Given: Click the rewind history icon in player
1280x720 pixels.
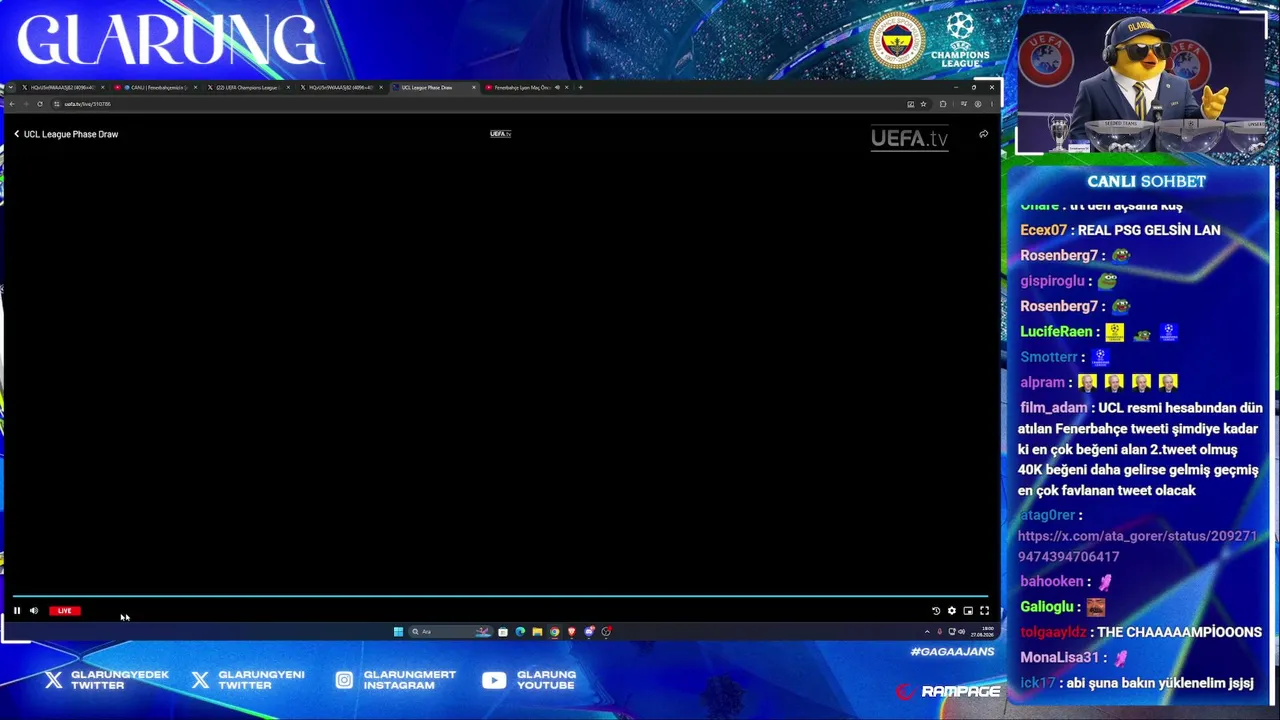Looking at the screenshot, I should tap(936, 610).
